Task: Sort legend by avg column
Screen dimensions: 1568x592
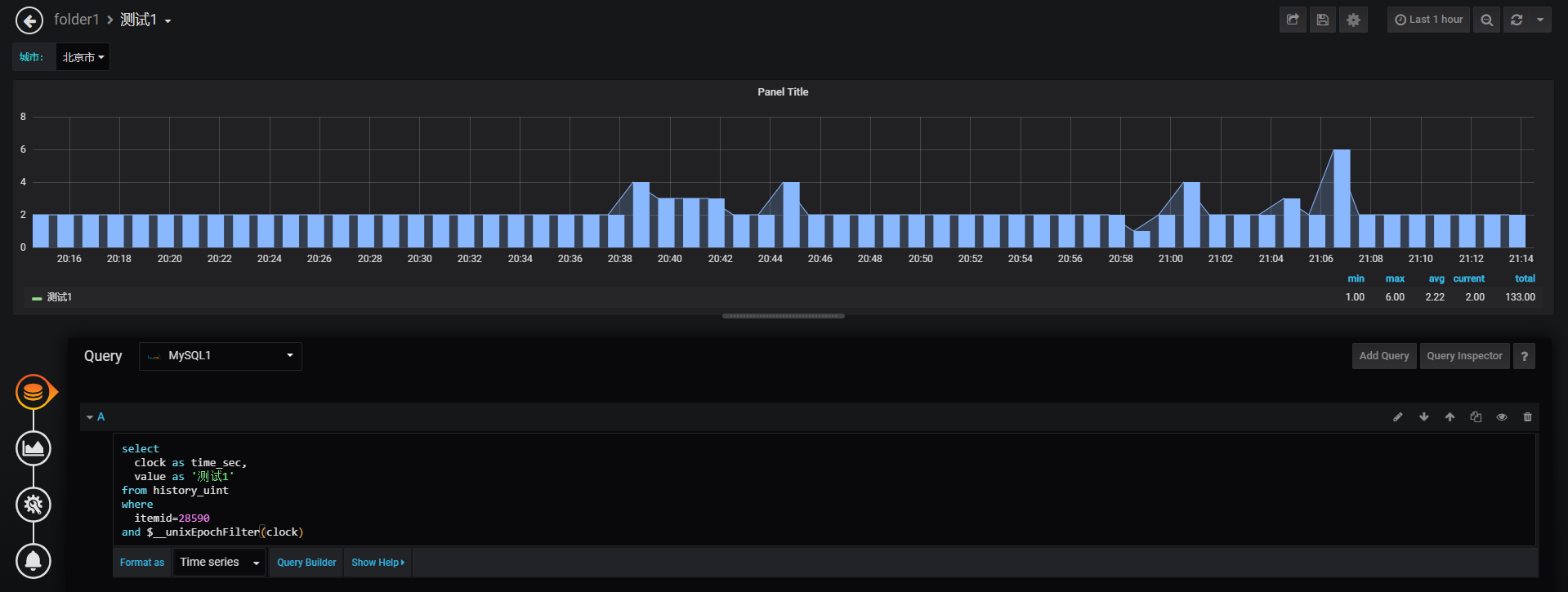Action: click(x=1436, y=278)
